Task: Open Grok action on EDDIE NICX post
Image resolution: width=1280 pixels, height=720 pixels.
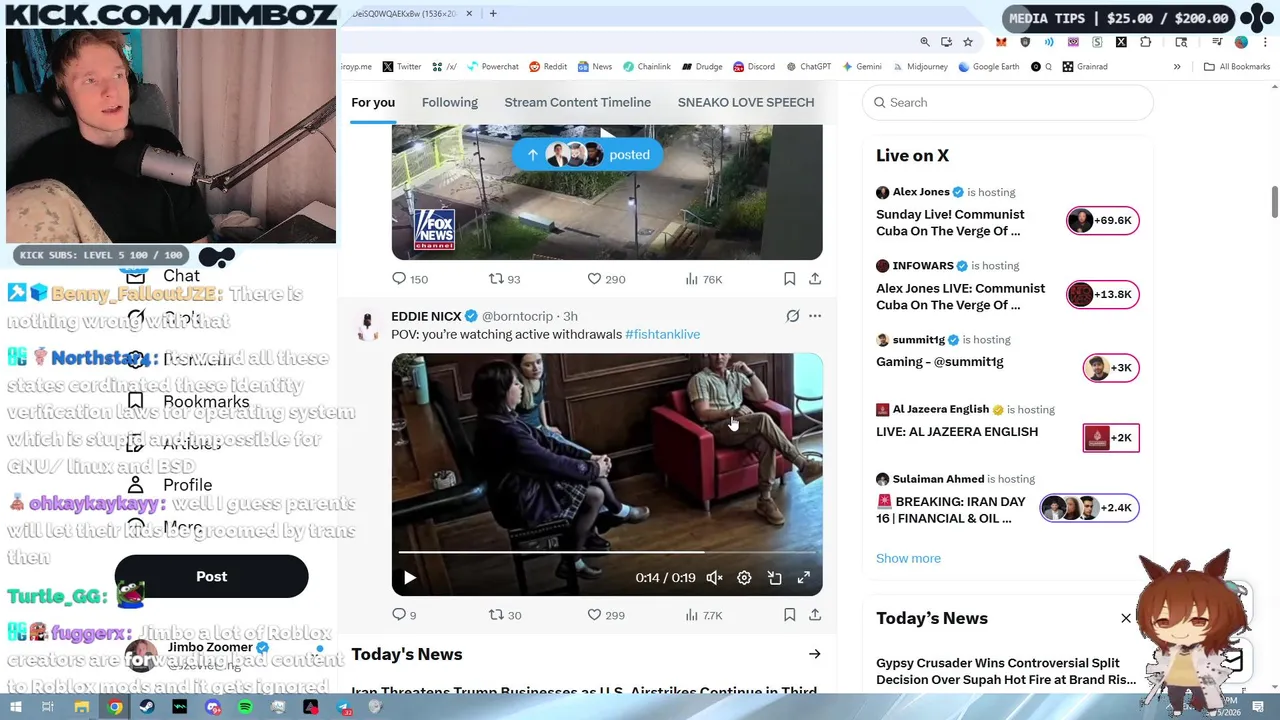Action: (792, 316)
